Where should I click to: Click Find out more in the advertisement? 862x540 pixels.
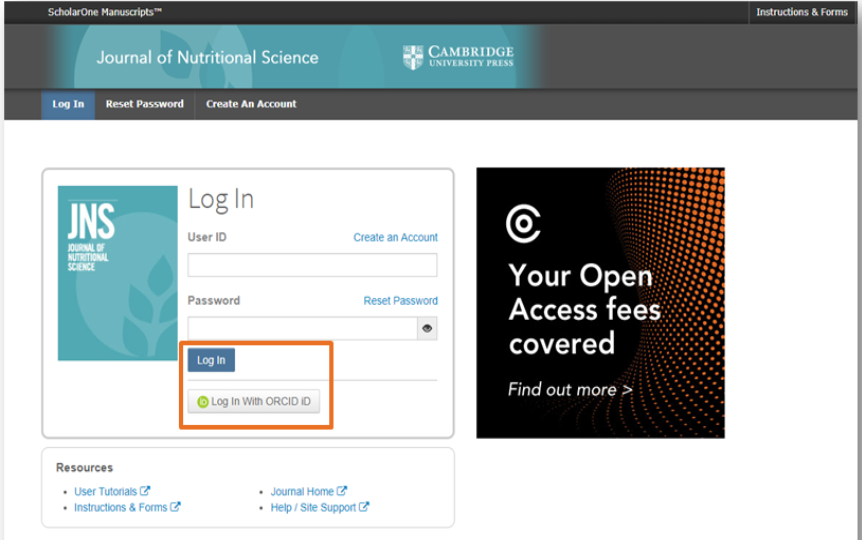tap(570, 389)
